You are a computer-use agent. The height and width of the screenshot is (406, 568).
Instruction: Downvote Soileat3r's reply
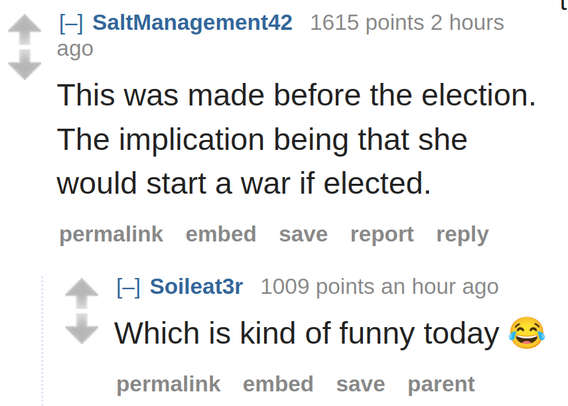[82, 329]
